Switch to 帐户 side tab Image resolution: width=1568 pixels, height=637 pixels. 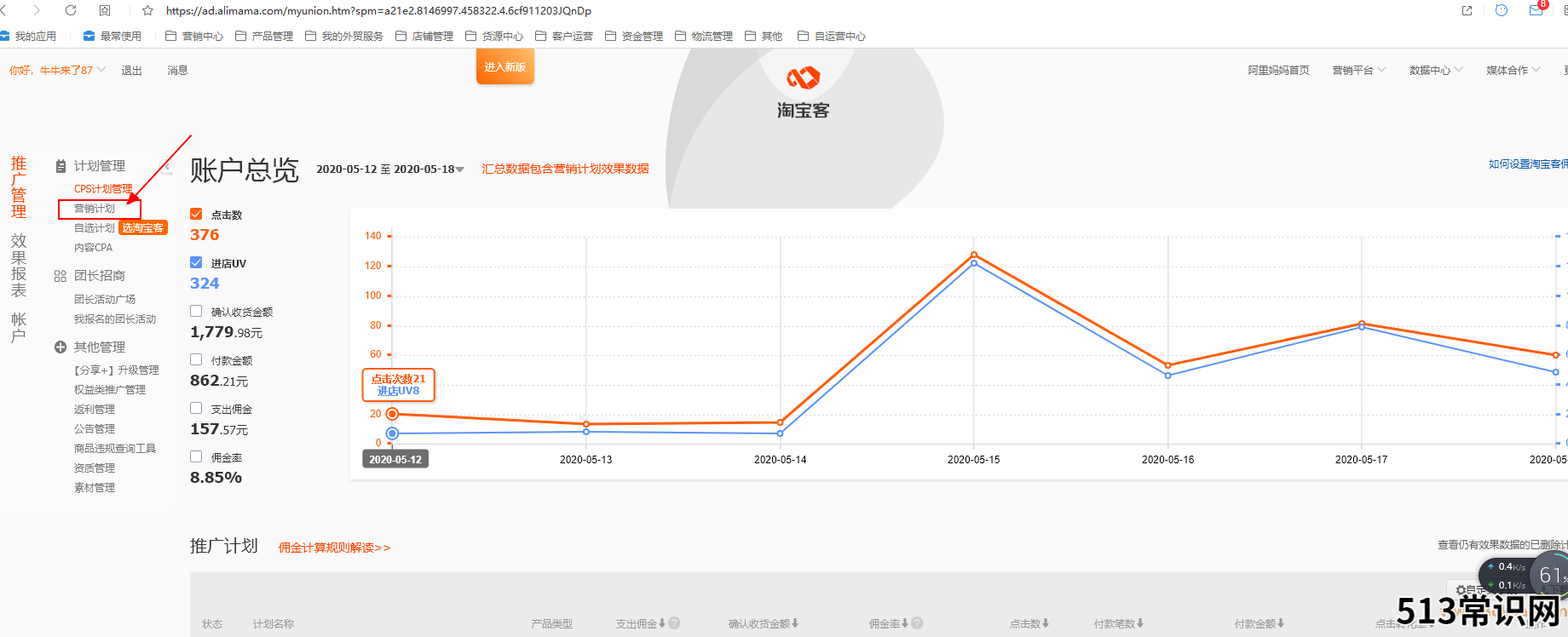[19, 327]
